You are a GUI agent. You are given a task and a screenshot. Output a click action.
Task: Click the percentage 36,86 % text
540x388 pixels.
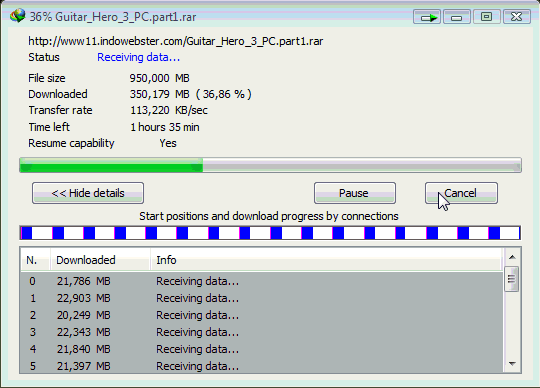(x=224, y=94)
